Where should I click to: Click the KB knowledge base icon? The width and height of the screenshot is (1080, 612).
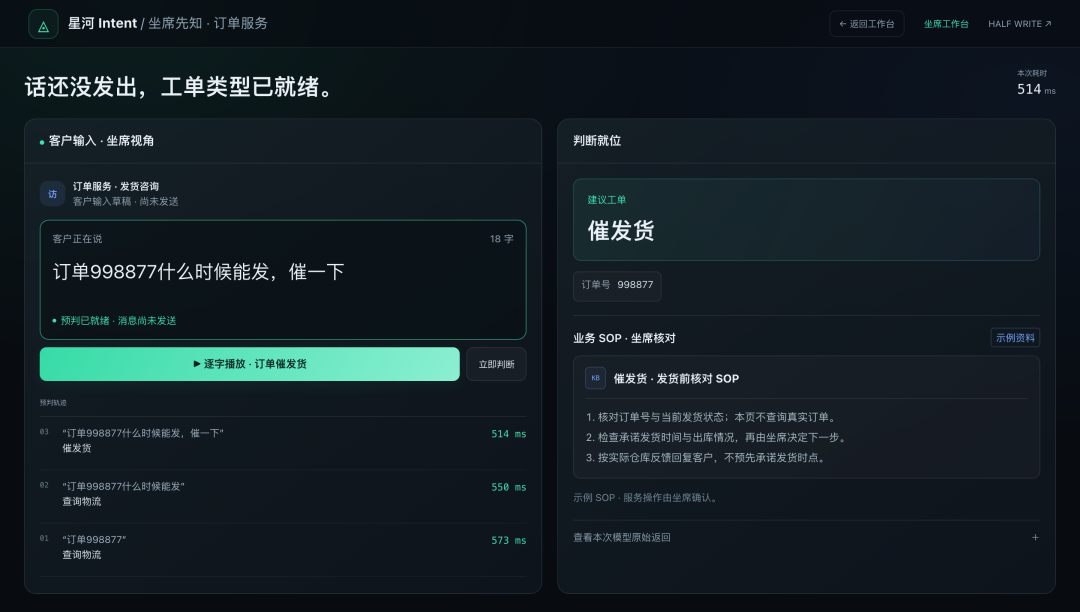(x=595, y=378)
